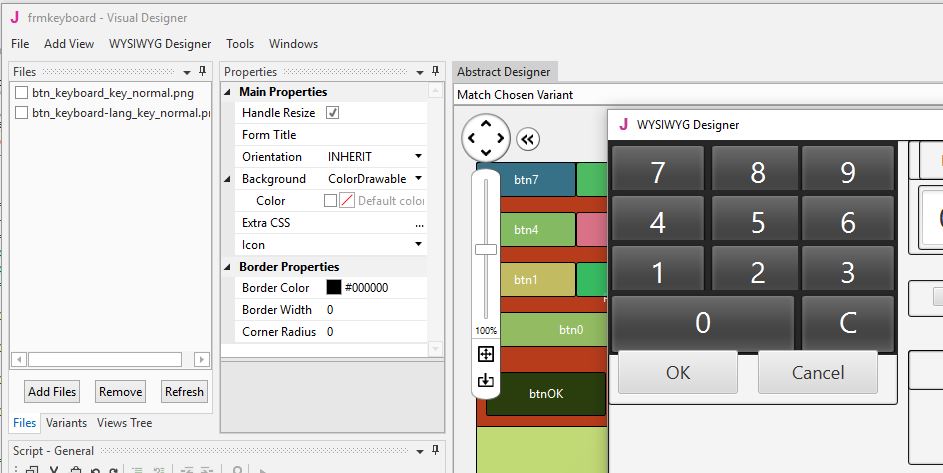Click Cancel in WYSIWYG Designer
Image resolution: width=943 pixels, height=473 pixels.
pos(818,373)
